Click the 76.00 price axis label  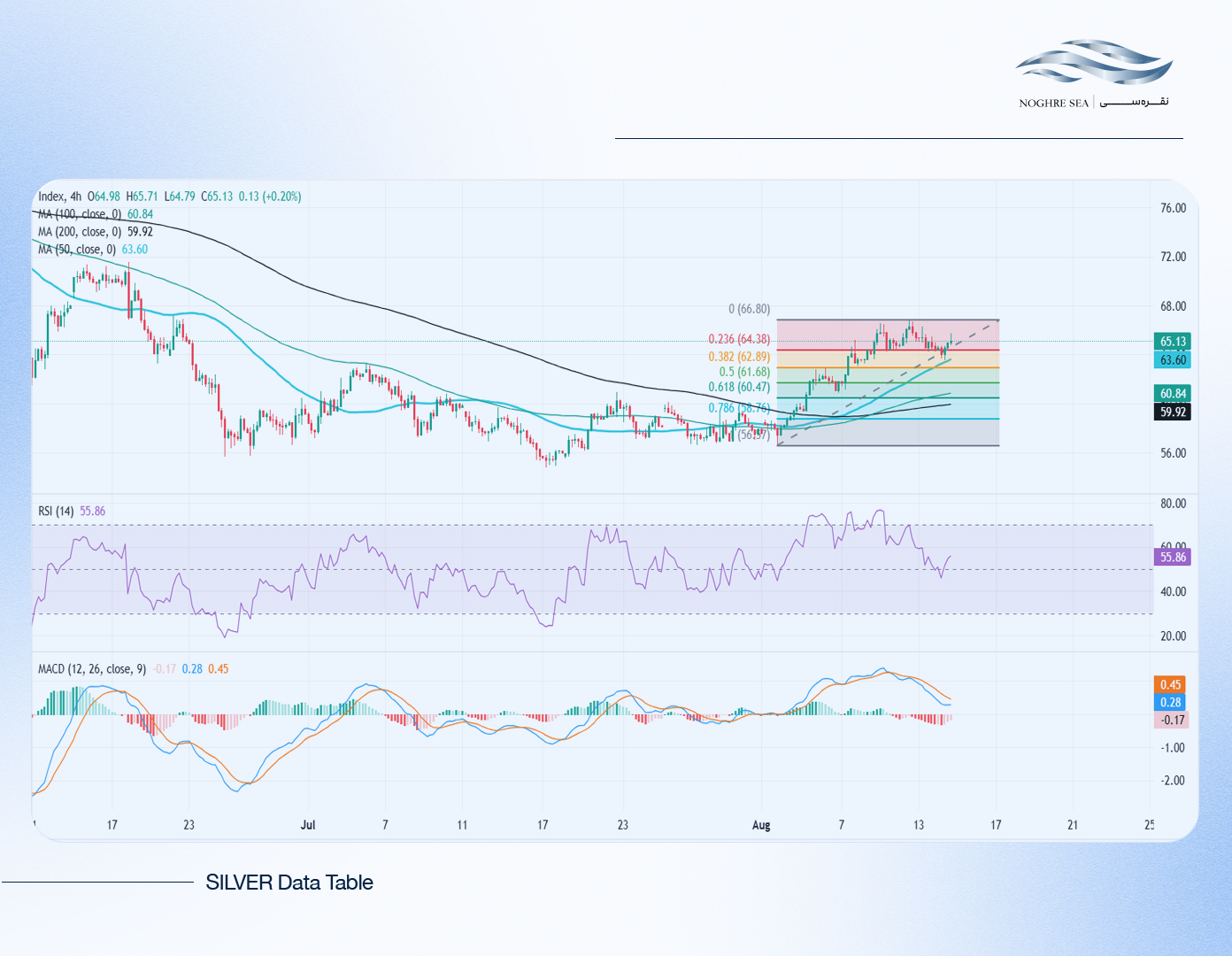point(1174,208)
